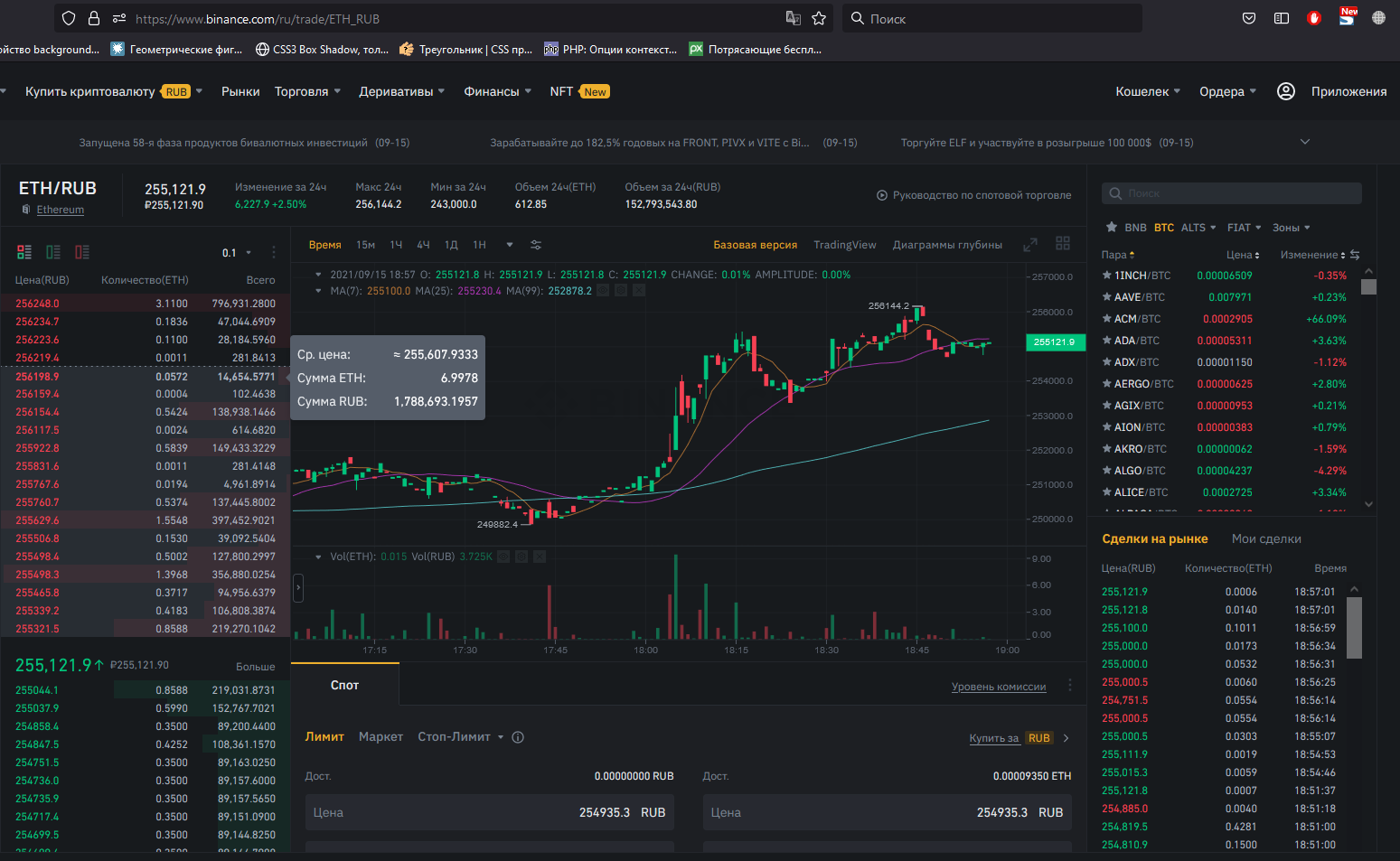Screen dimensions: 1400x861
Task: Collapse OHLC candle legend arrow
Action: tap(318, 275)
